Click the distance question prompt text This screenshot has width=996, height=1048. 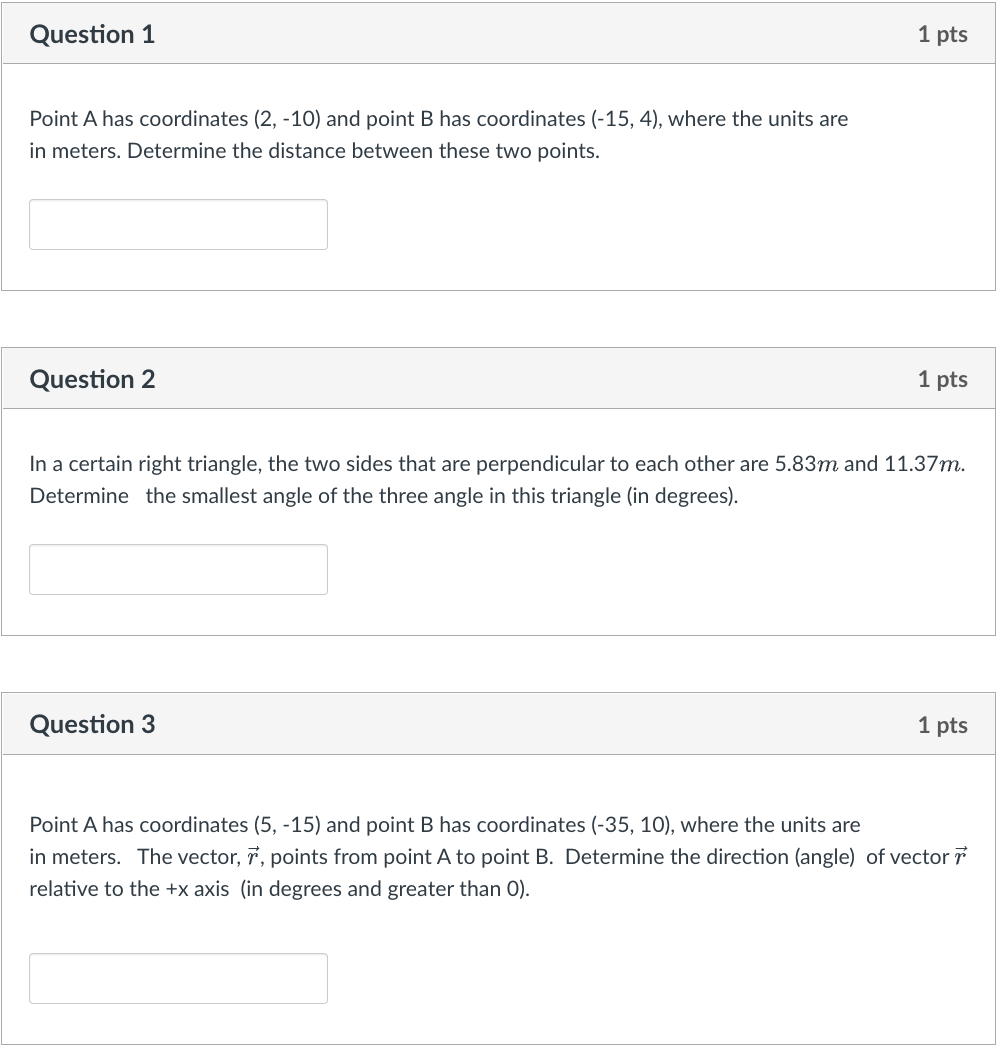point(438,134)
